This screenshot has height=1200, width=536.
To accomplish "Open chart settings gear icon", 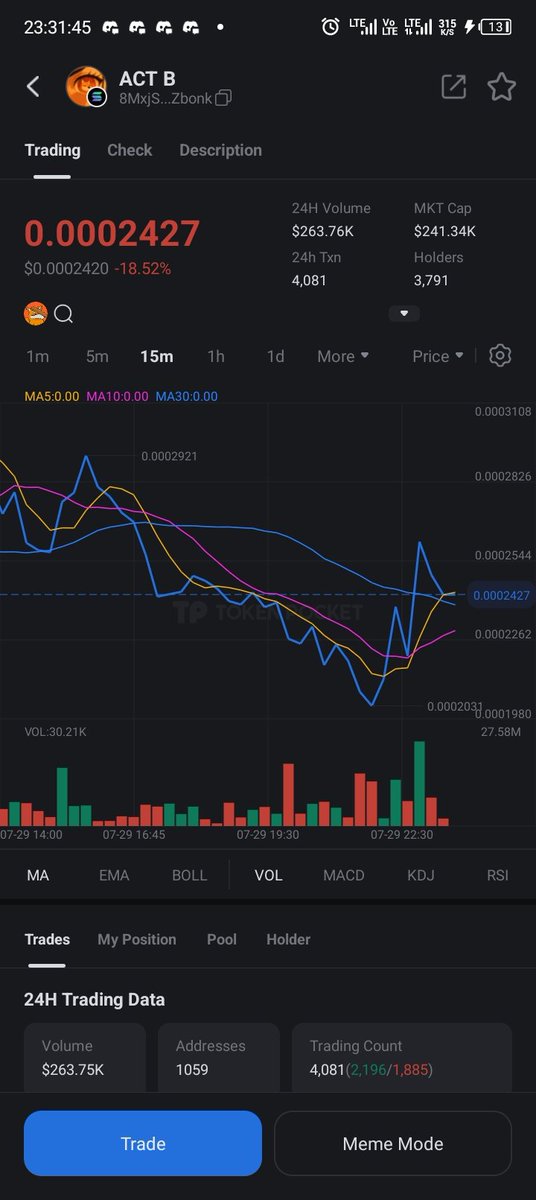I will coord(501,355).
